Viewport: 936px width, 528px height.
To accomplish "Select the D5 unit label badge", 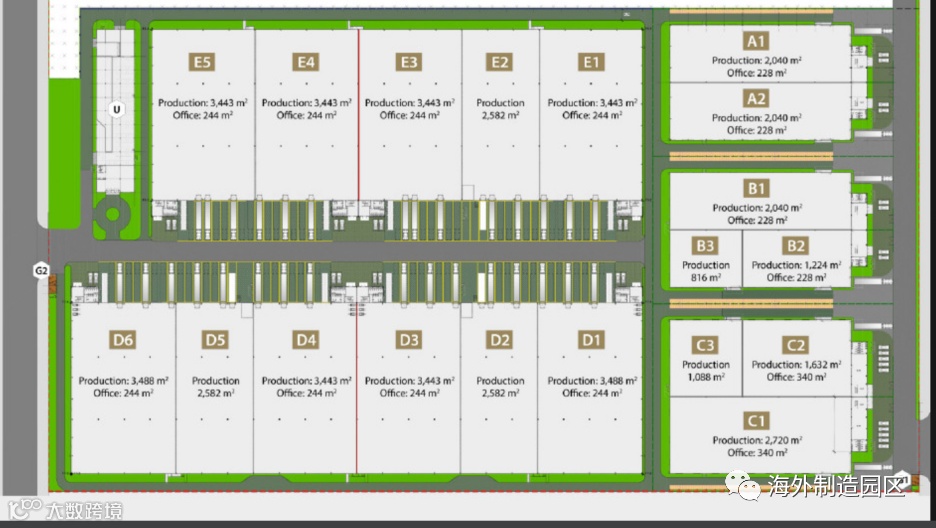I will [215, 340].
